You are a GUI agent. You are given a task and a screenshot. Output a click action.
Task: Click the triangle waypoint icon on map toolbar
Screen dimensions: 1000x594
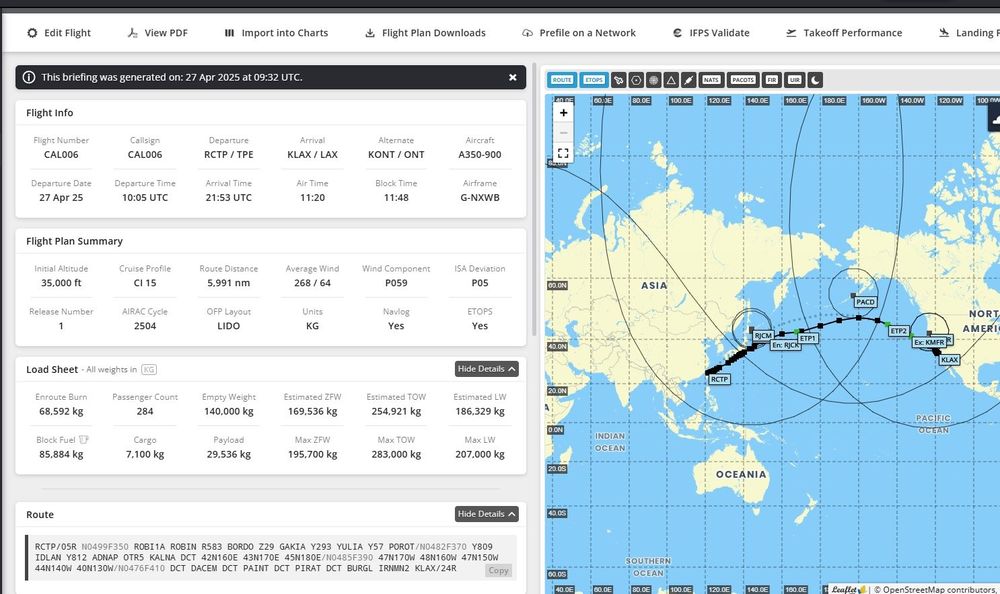click(x=671, y=79)
